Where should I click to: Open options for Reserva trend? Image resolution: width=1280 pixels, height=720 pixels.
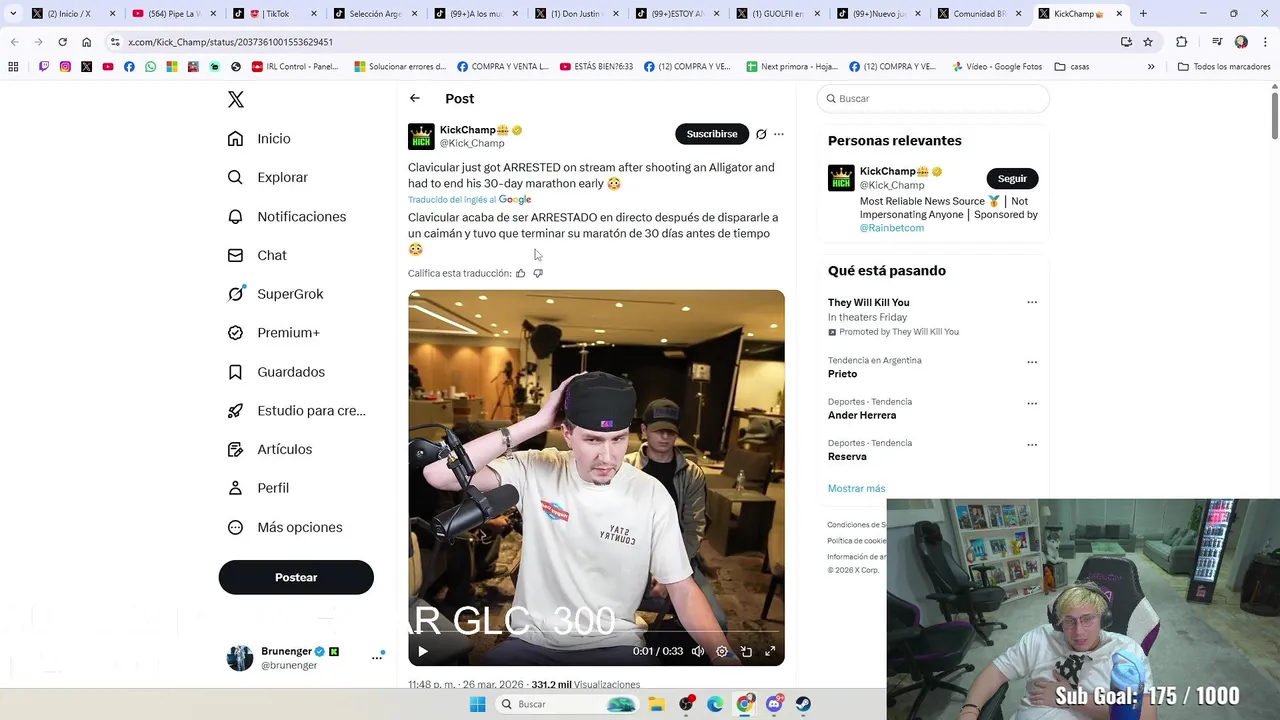(1032, 444)
